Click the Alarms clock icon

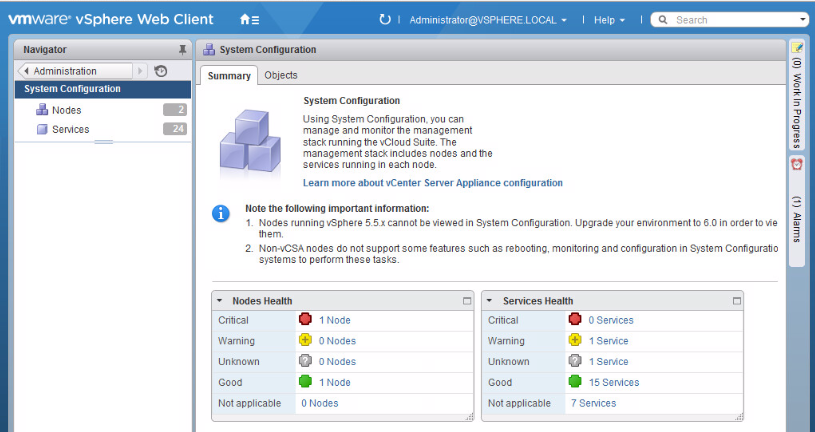coord(797,165)
